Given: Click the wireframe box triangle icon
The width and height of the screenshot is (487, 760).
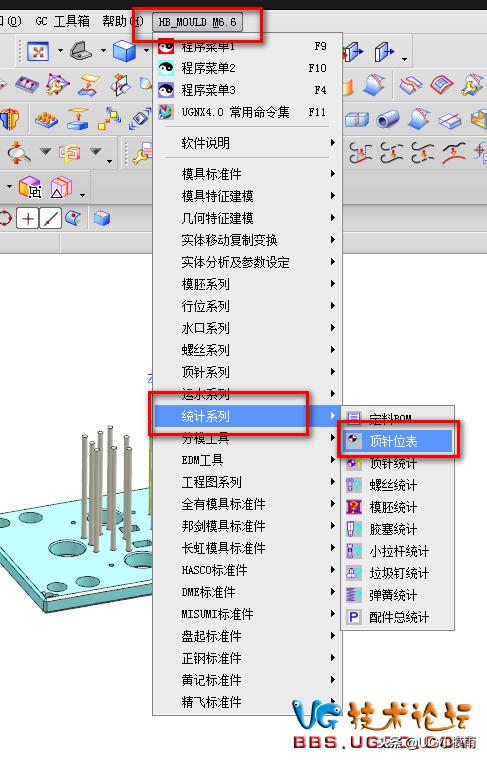Looking at the screenshot, I should coord(61,187).
